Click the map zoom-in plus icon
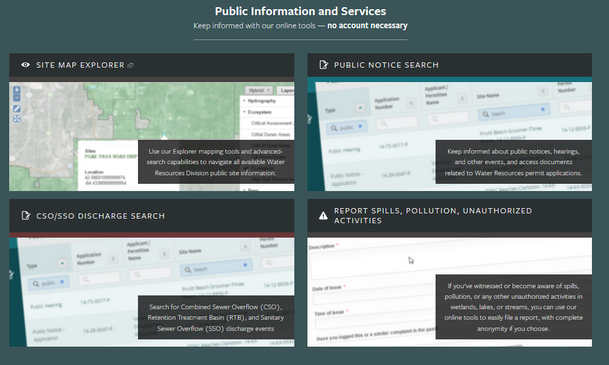Image resolution: width=609 pixels, height=365 pixels. tap(17, 90)
